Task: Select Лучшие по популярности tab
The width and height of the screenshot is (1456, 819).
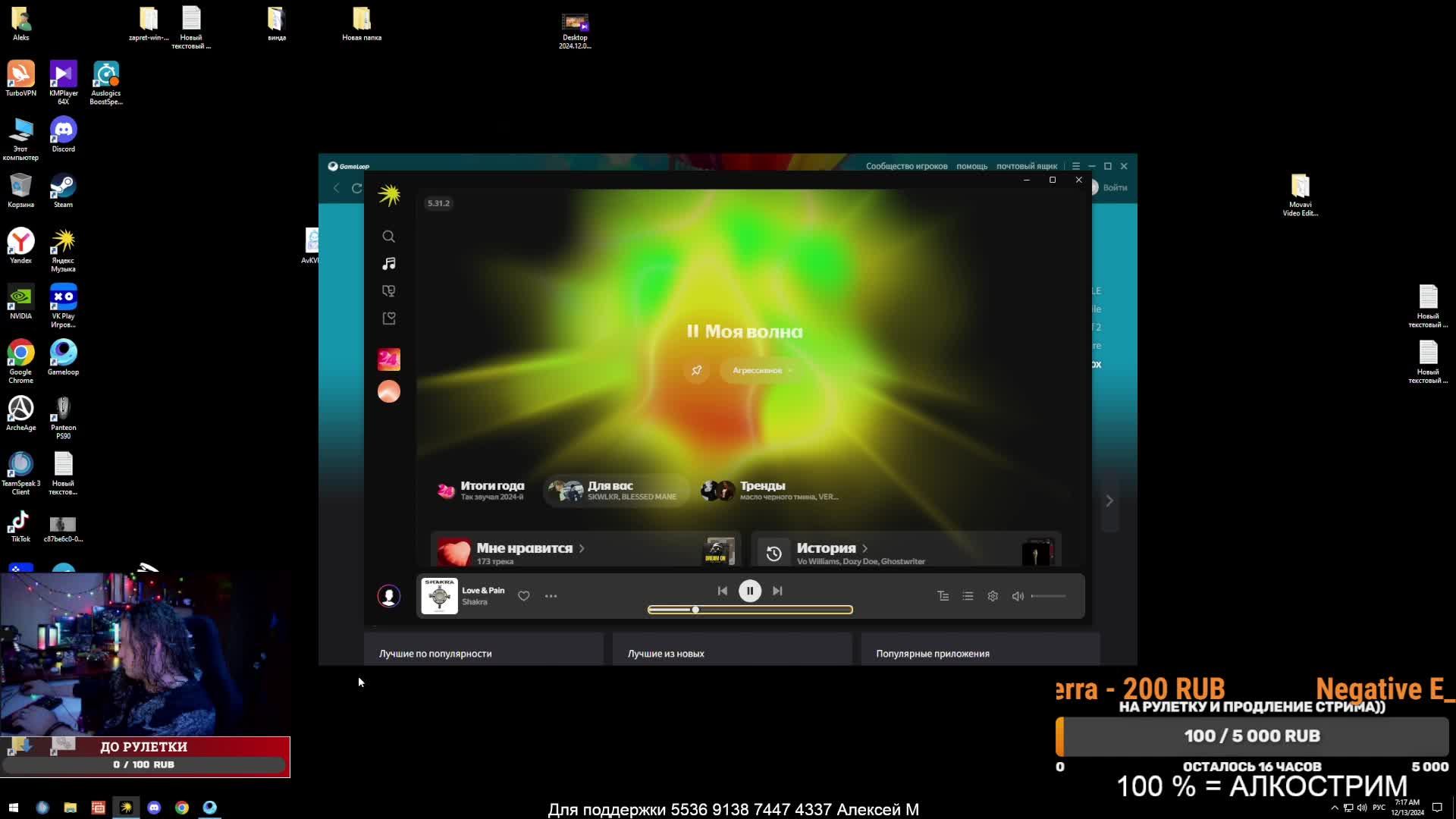Action: coord(437,653)
